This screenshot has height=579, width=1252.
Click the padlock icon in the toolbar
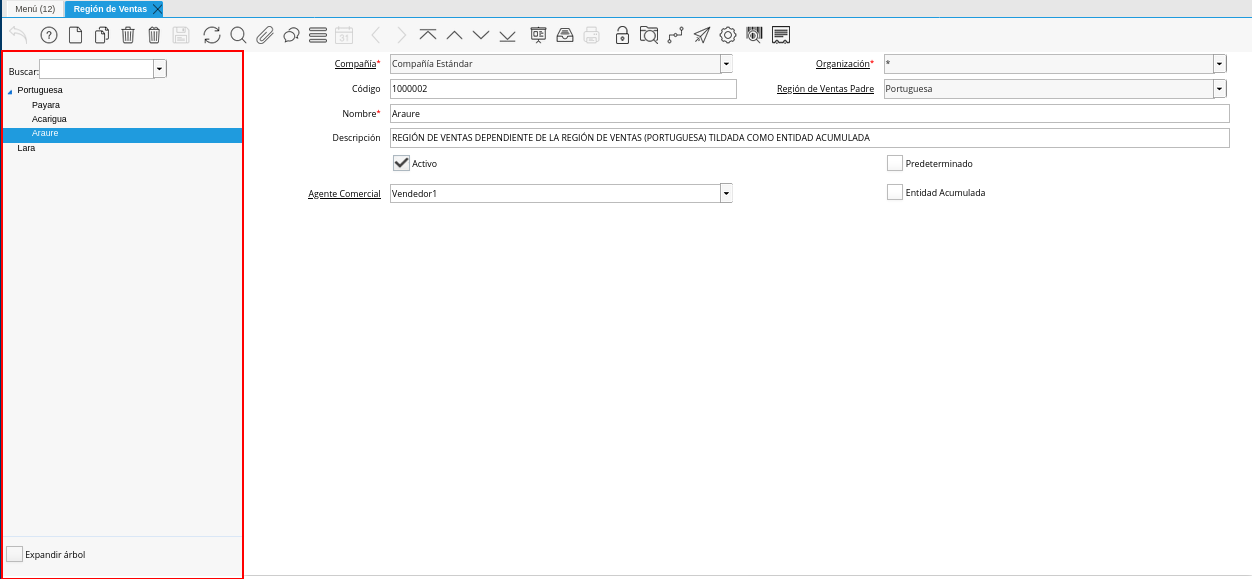click(x=622, y=35)
